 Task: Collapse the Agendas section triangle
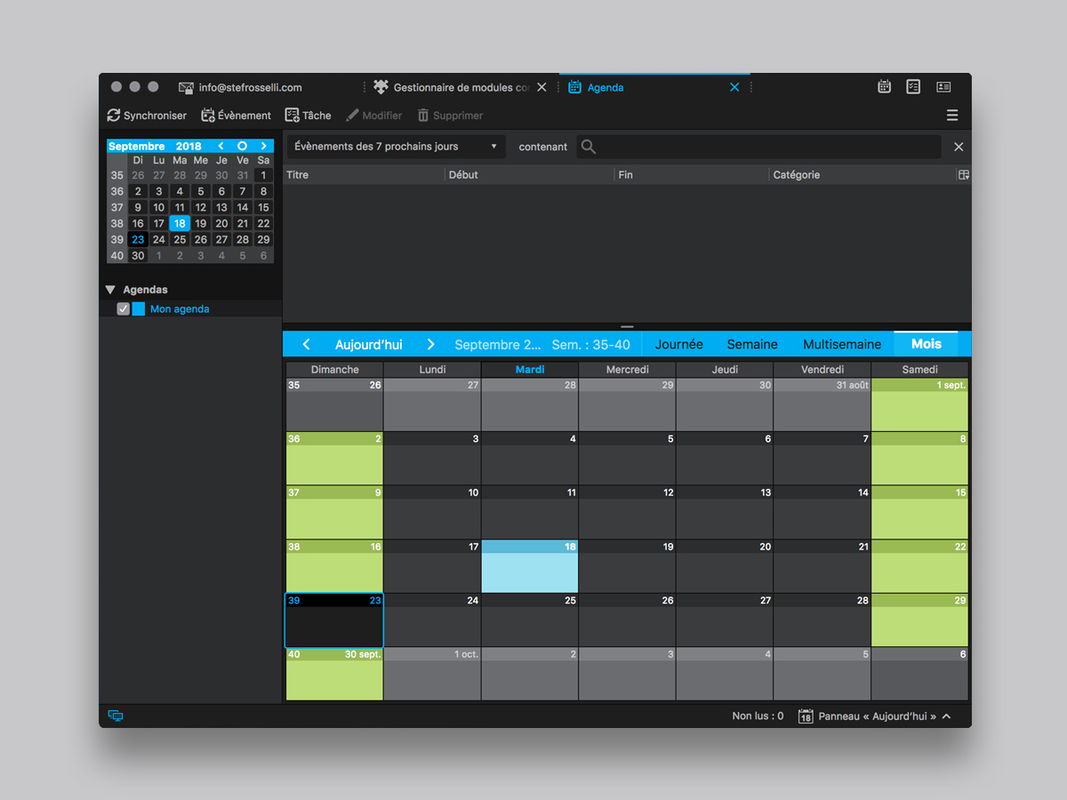coord(110,289)
